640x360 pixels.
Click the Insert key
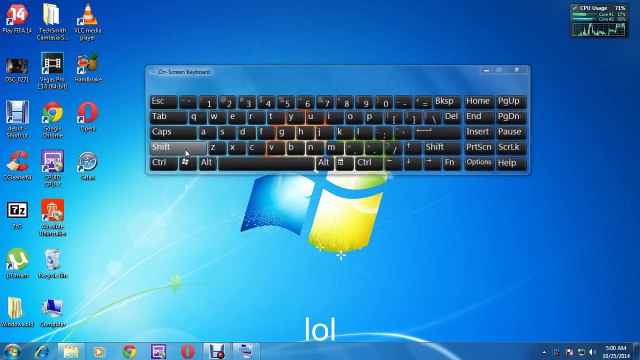click(479, 132)
